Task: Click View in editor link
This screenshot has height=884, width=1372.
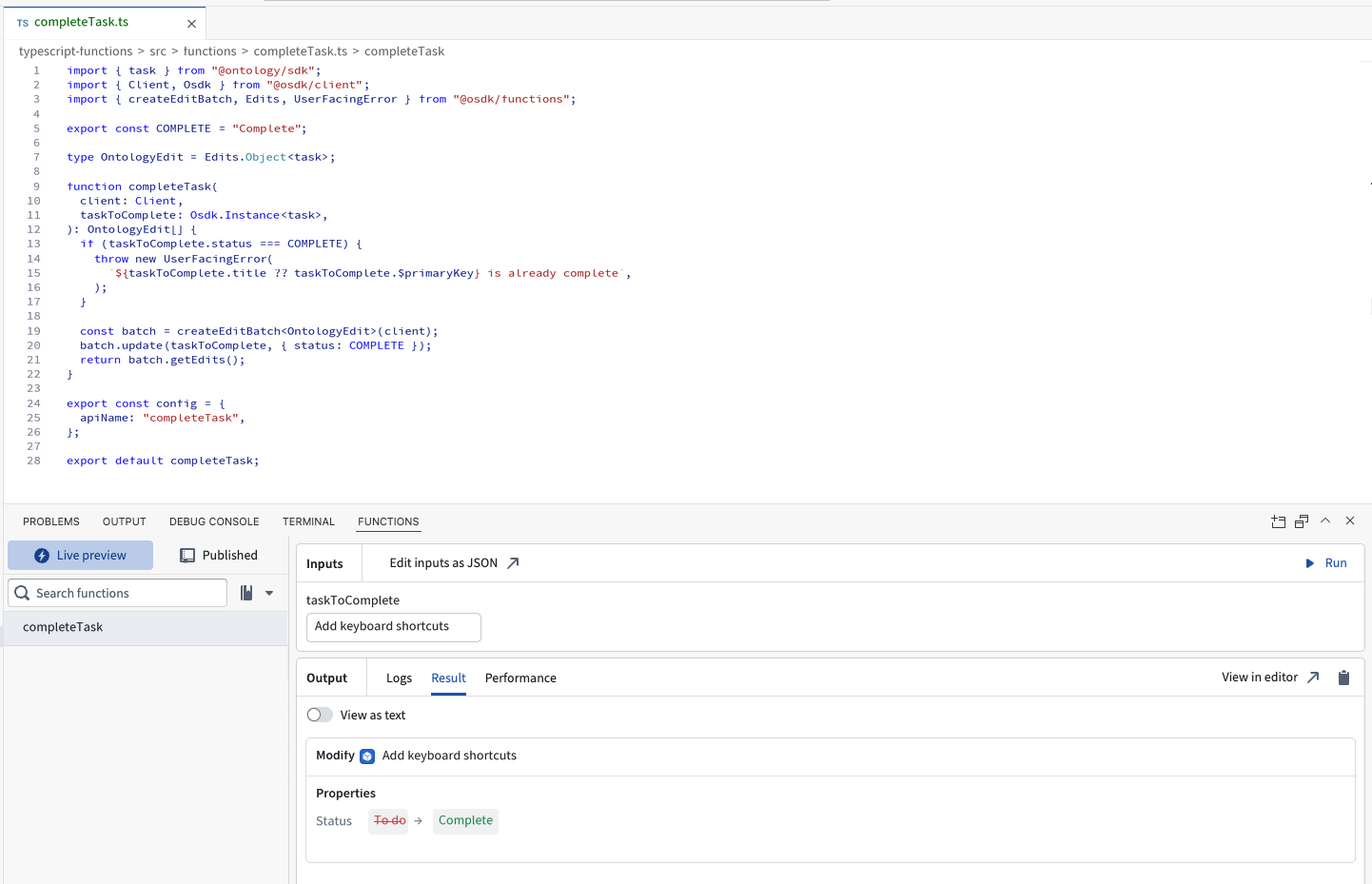Action: 1260,678
